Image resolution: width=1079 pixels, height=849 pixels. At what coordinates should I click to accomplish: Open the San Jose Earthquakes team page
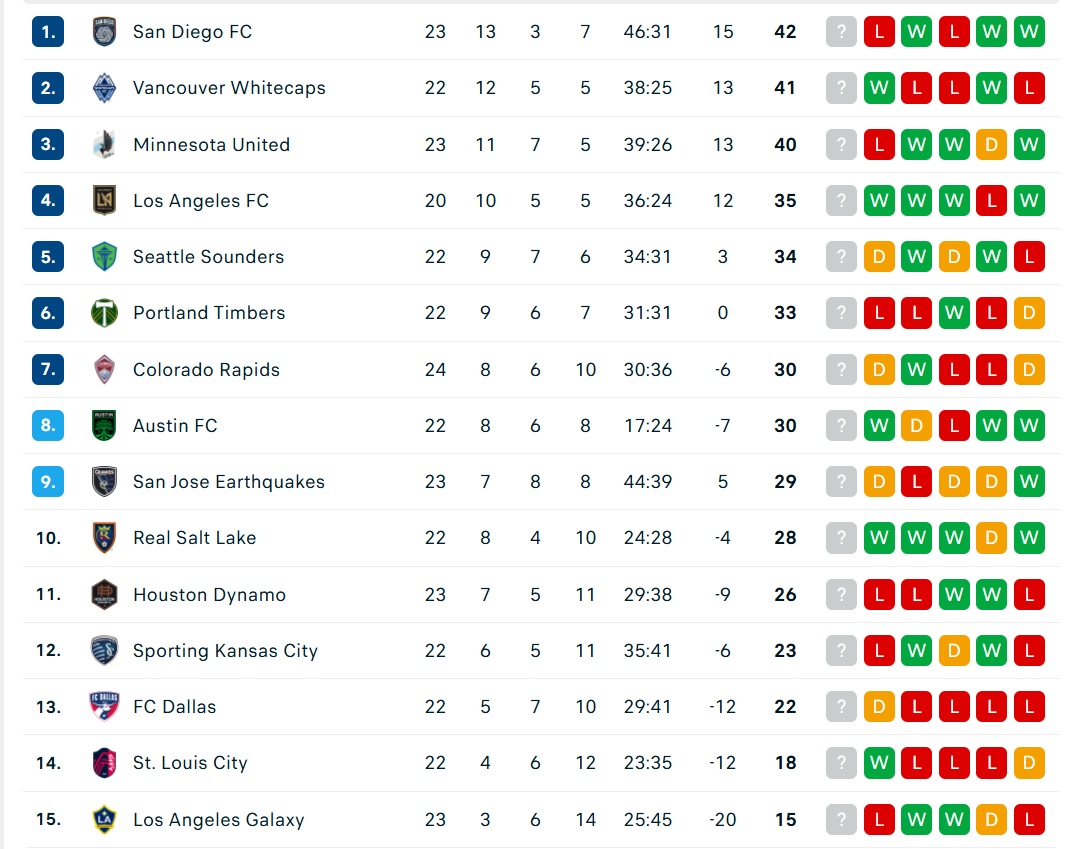pos(228,482)
